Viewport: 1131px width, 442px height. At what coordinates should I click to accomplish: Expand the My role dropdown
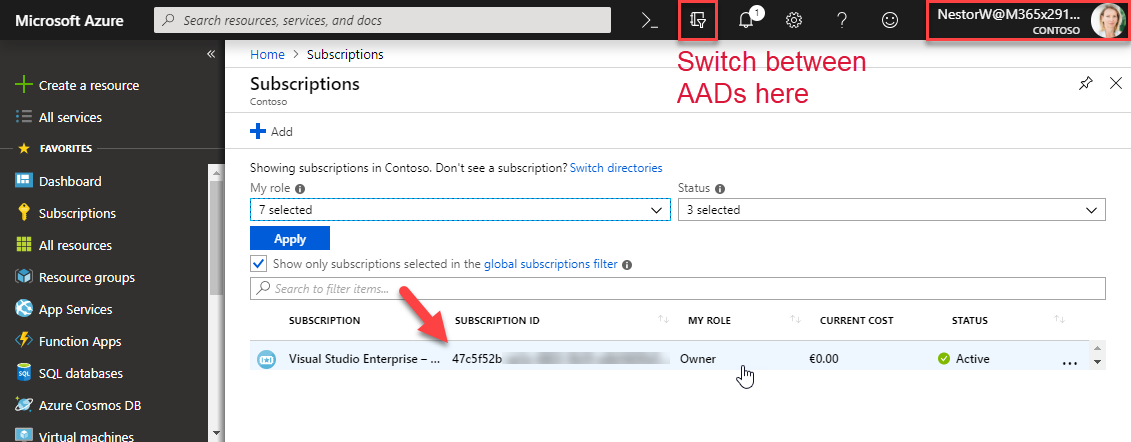point(460,210)
